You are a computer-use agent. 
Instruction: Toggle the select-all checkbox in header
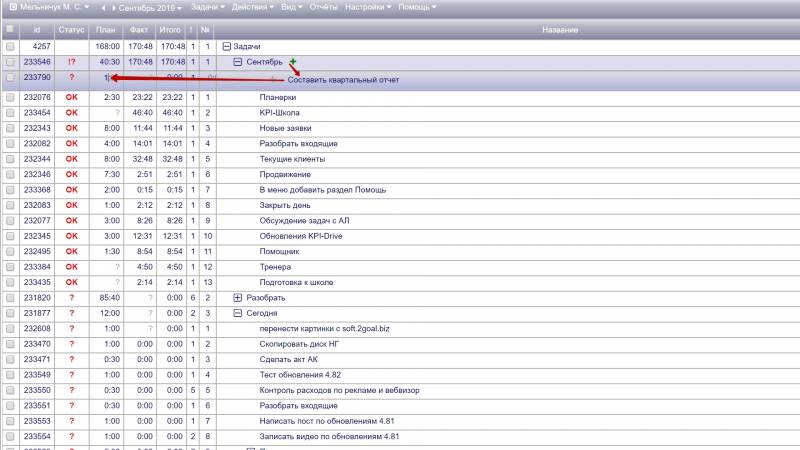coord(10,29)
